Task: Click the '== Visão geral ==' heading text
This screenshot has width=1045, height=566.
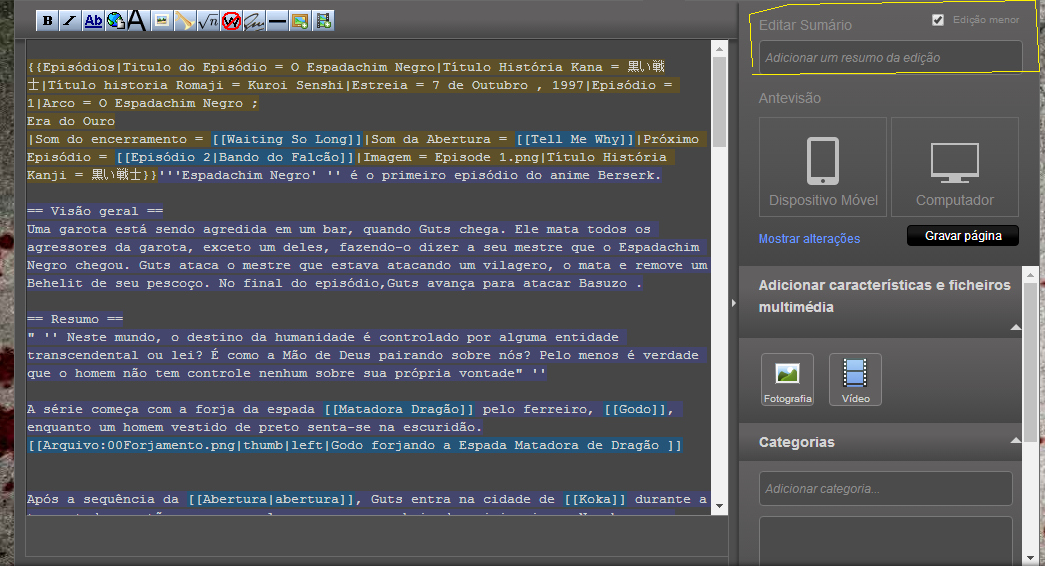Action: click(95, 211)
